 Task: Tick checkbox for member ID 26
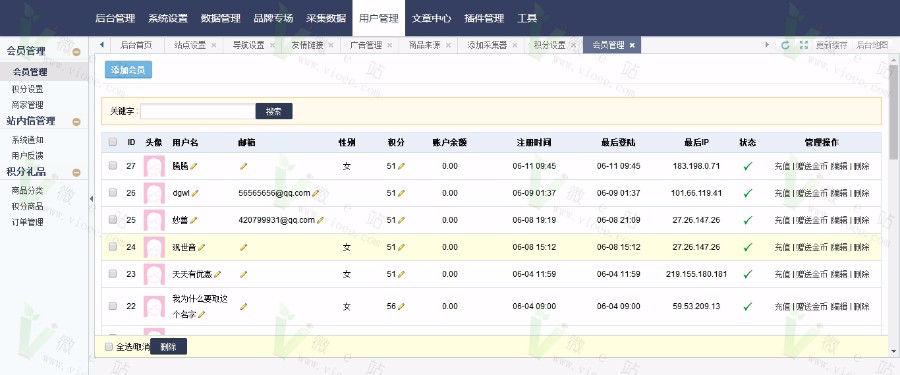pyautogui.click(x=112, y=192)
